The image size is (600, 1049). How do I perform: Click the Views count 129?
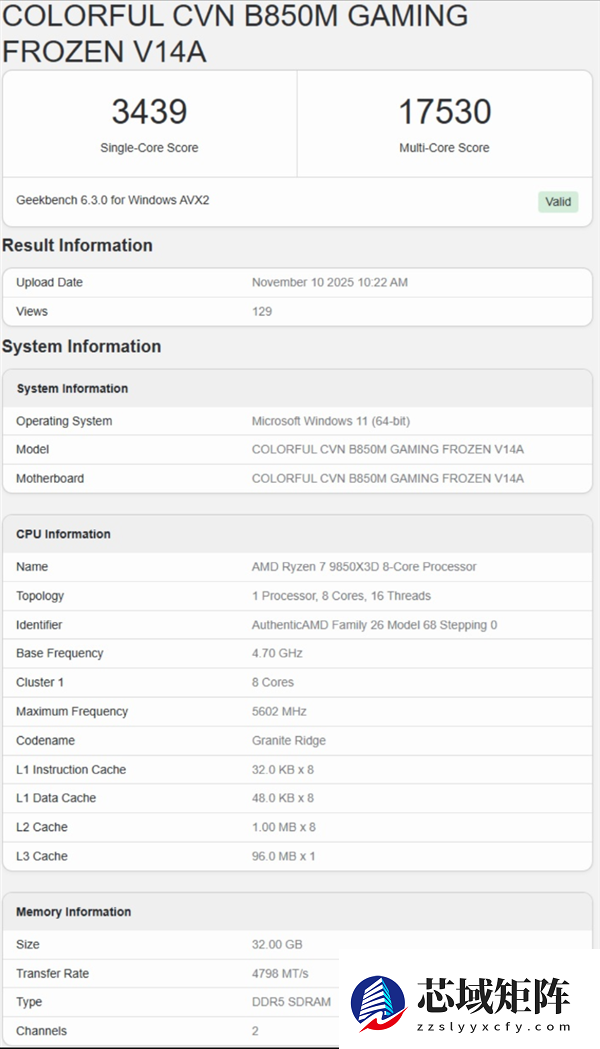pyautogui.click(x=262, y=312)
